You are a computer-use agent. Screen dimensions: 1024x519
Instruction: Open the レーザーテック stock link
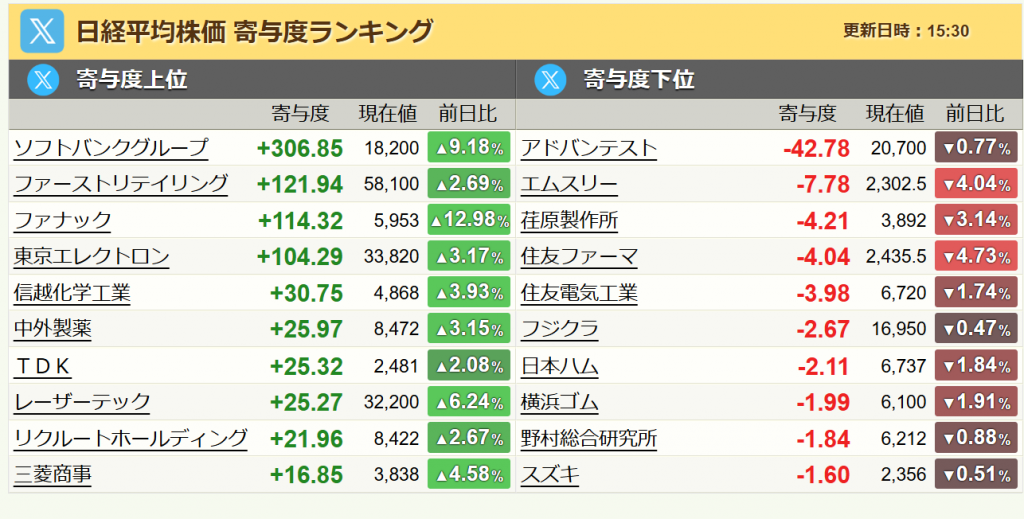pyautogui.click(x=82, y=402)
